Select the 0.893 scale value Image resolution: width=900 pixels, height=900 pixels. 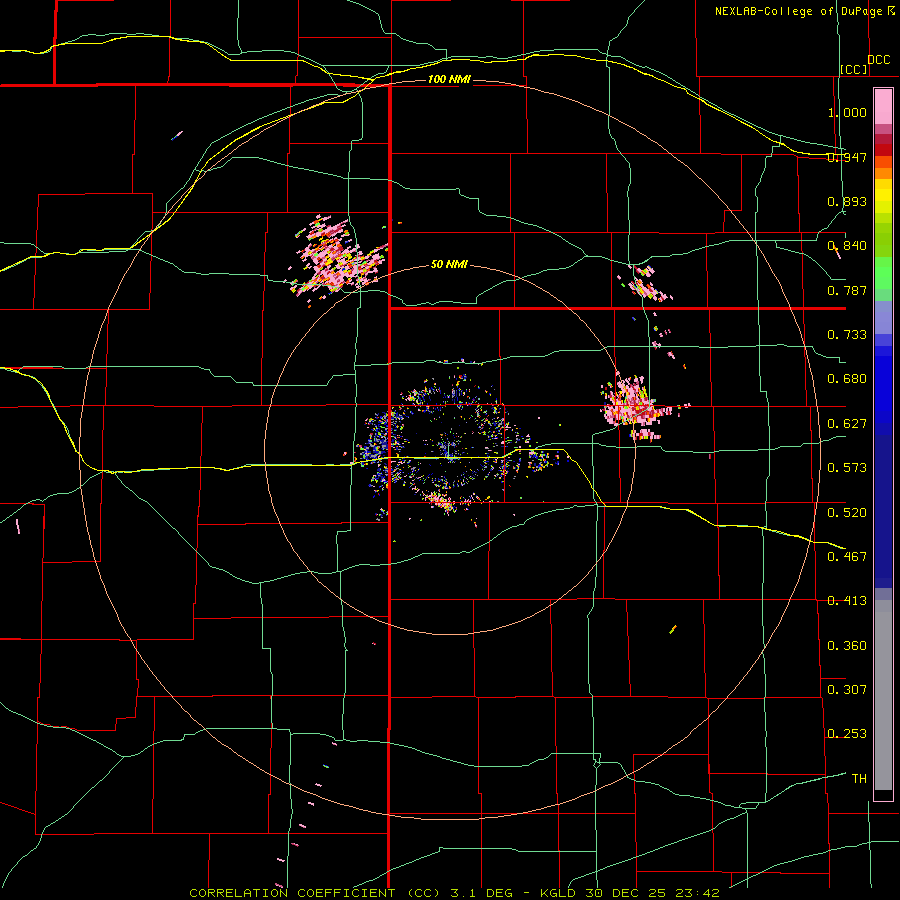[847, 201]
